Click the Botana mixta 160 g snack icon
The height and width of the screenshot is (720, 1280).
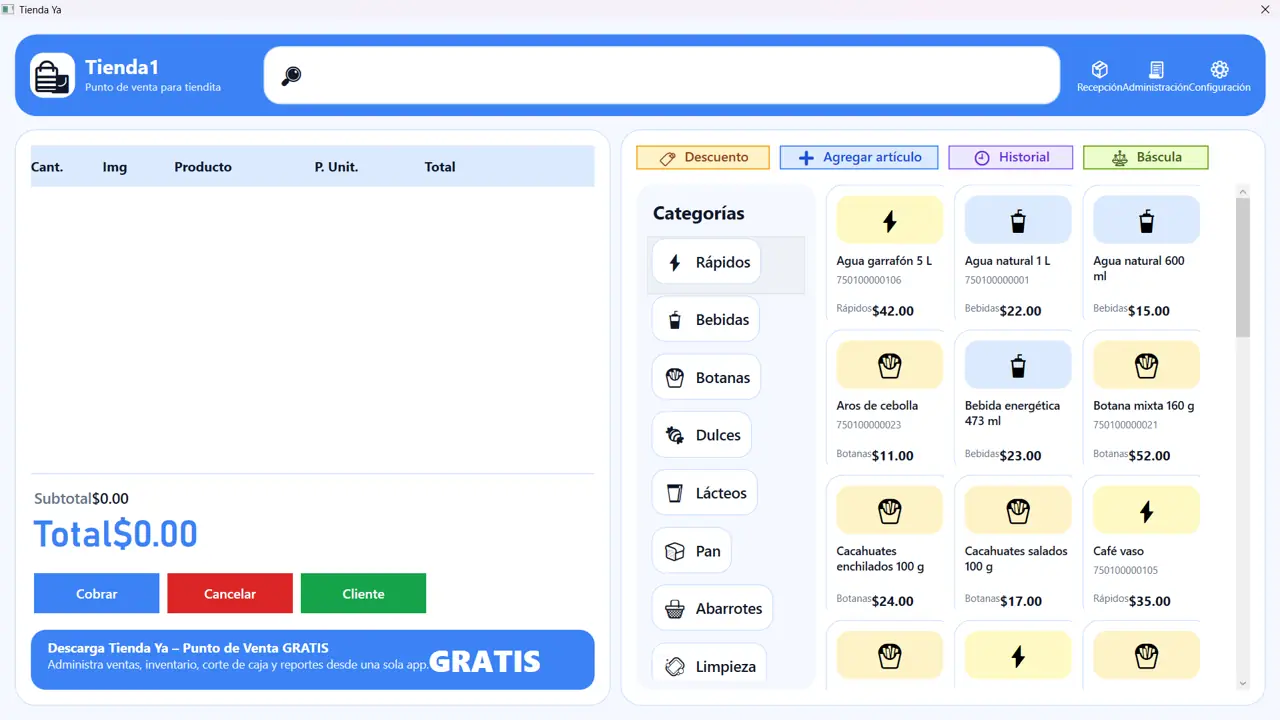tap(1146, 366)
